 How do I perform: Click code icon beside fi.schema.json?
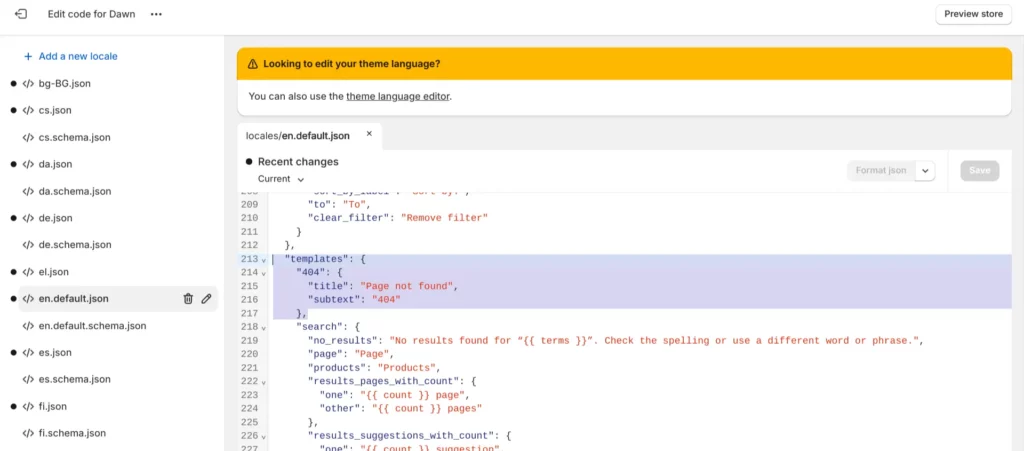point(28,433)
